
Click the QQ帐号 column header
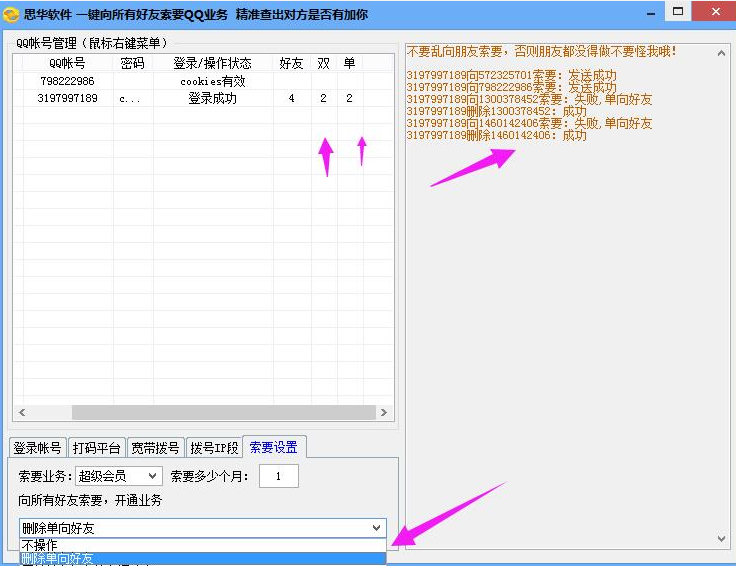(68, 63)
